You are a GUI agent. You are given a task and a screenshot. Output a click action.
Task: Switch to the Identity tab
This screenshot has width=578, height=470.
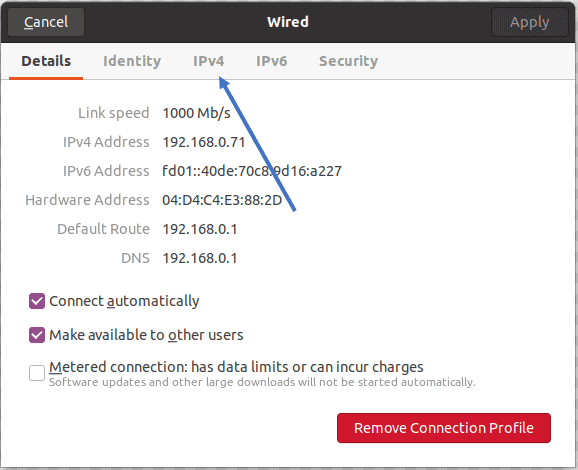pos(132,61)
